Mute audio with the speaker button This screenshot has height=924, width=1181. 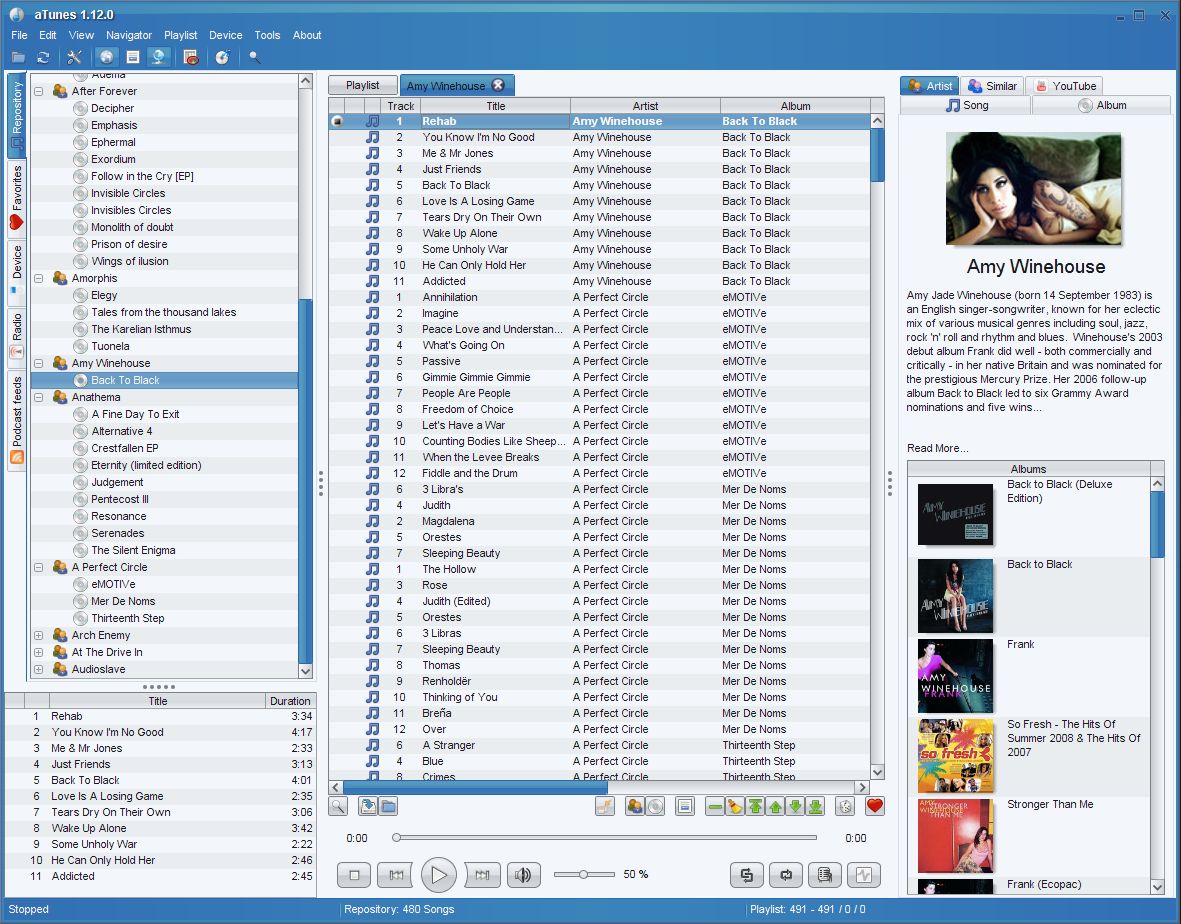[x=523, y=874]
